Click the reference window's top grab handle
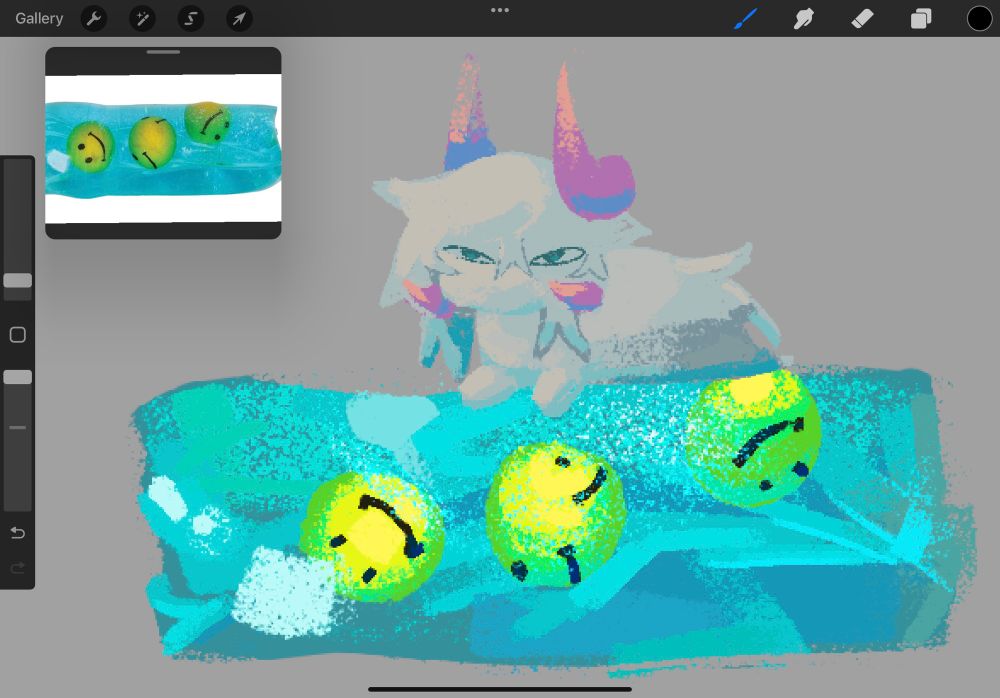 point(163,52)
